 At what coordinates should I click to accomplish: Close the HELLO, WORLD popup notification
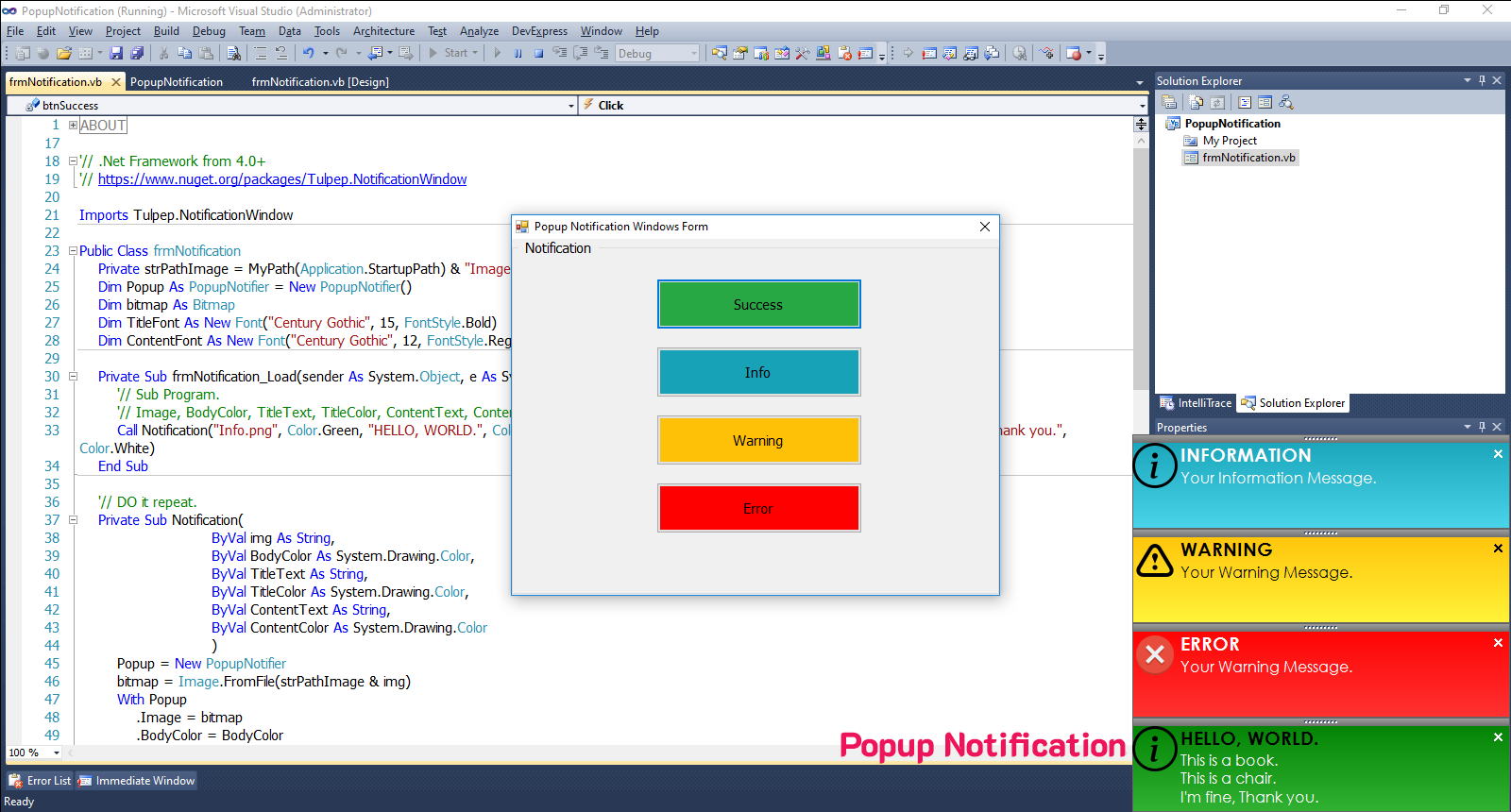[1498, 737]
